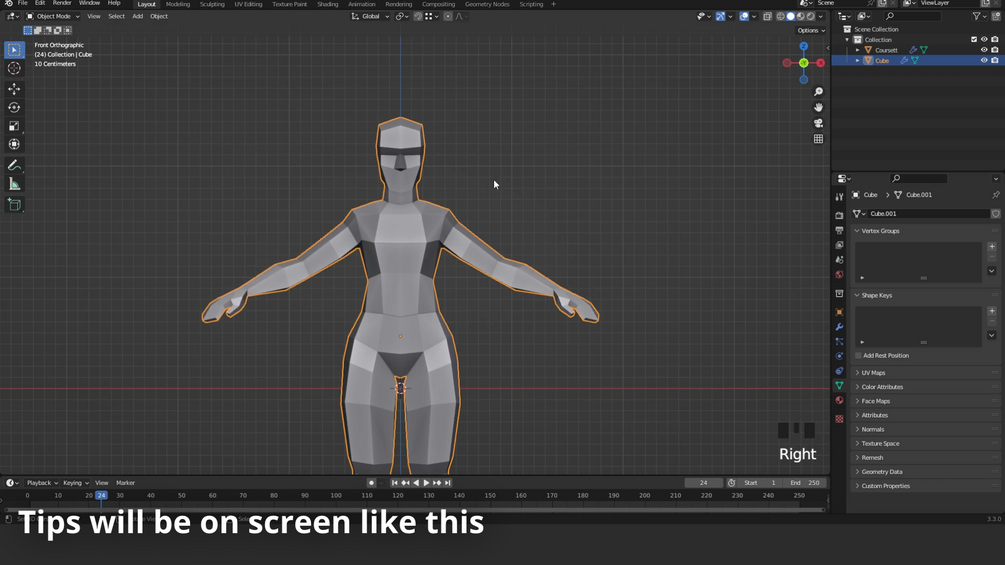Click the Add Cube tool icon
The width and height of the screenshot is (1005, 565).
pos(14,204)
